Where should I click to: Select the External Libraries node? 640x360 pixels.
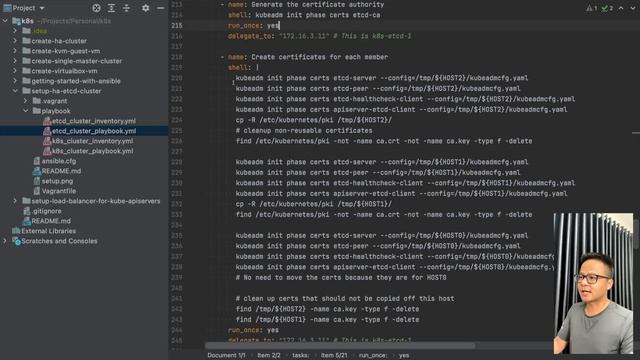[x=49, y=231]
